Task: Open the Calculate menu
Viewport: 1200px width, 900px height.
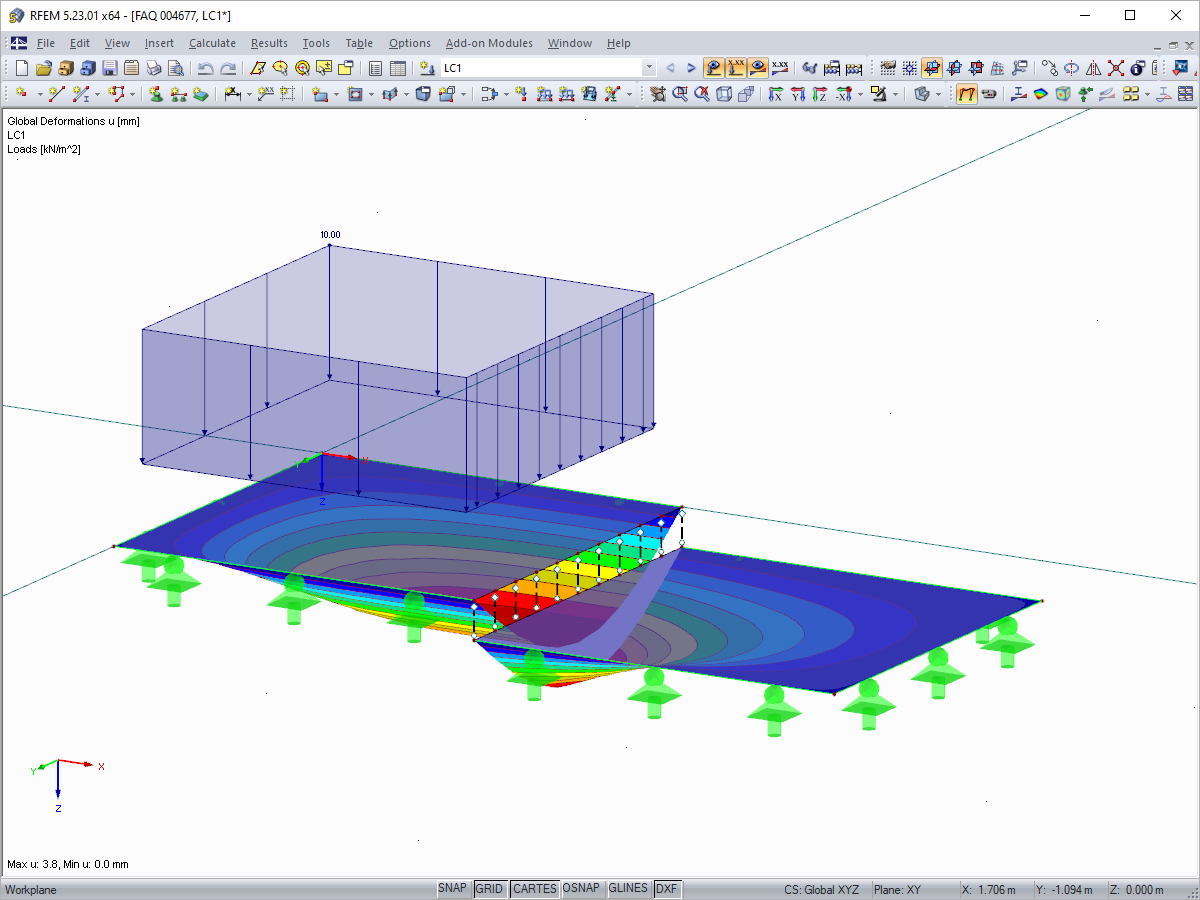Action: [212, 43]
